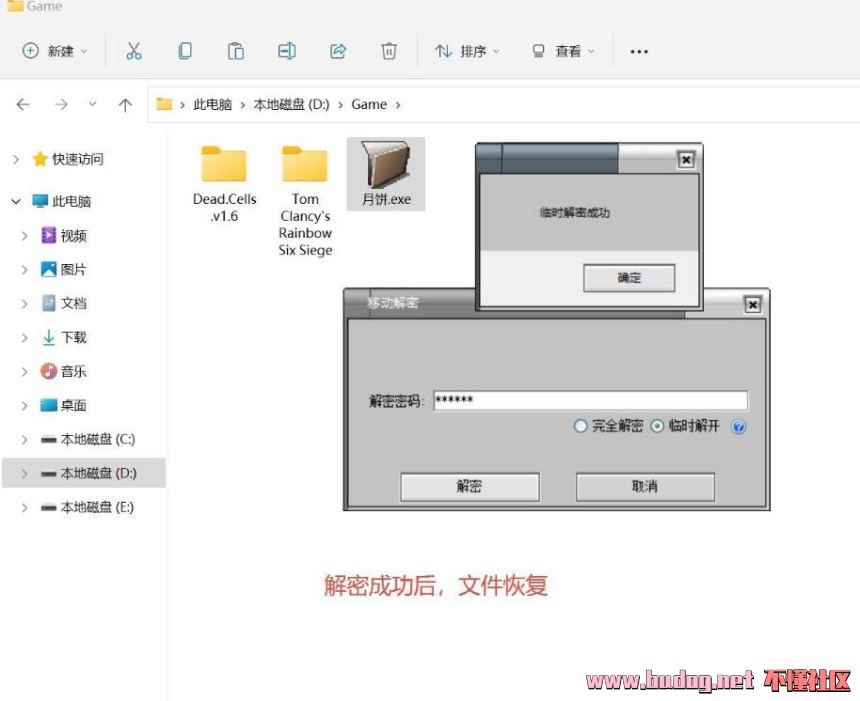Click the Cut scissors icon in toolbar

click(134, 51)
